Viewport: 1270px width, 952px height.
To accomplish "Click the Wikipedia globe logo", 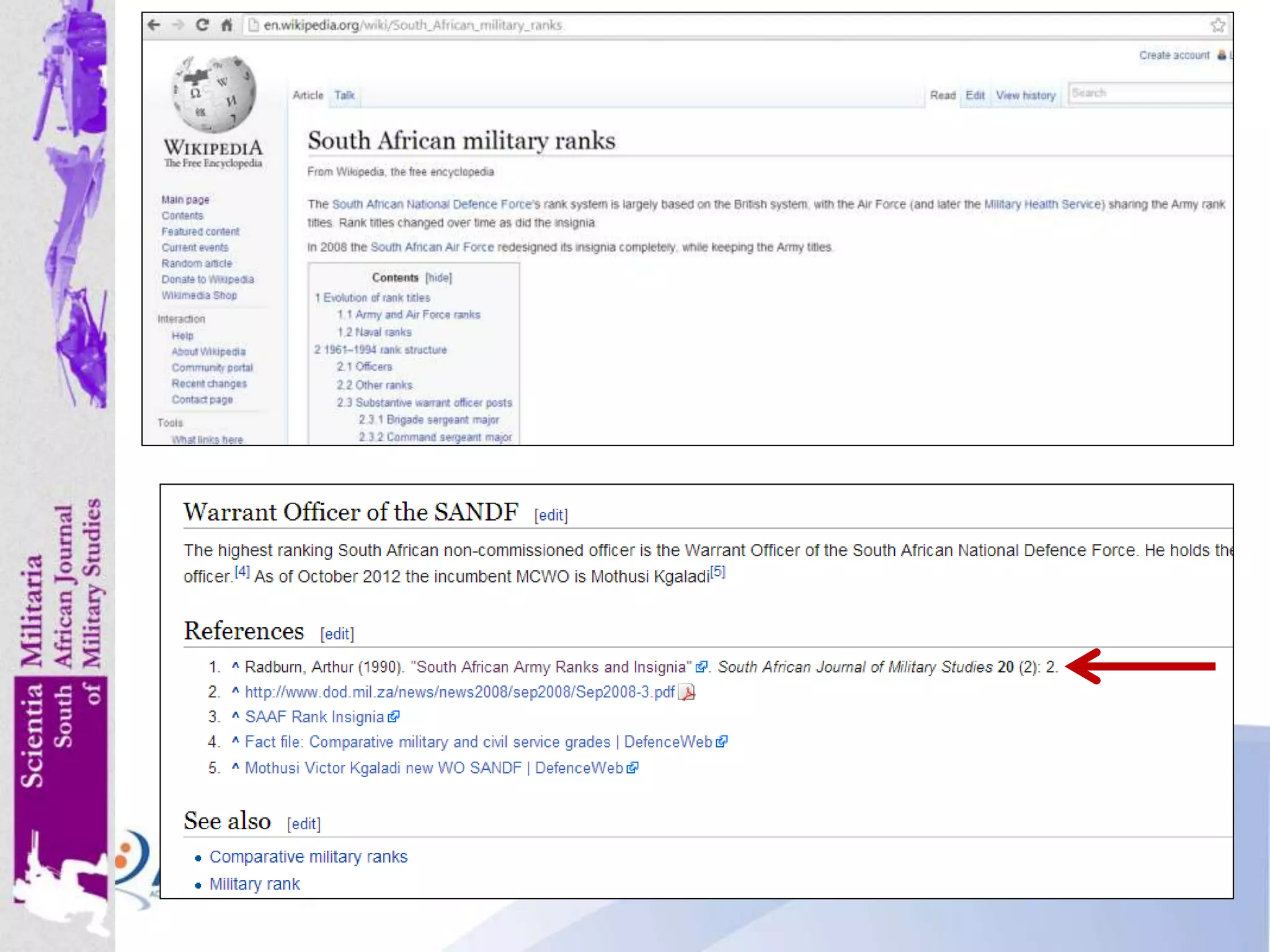I will (x=214, y=94).
